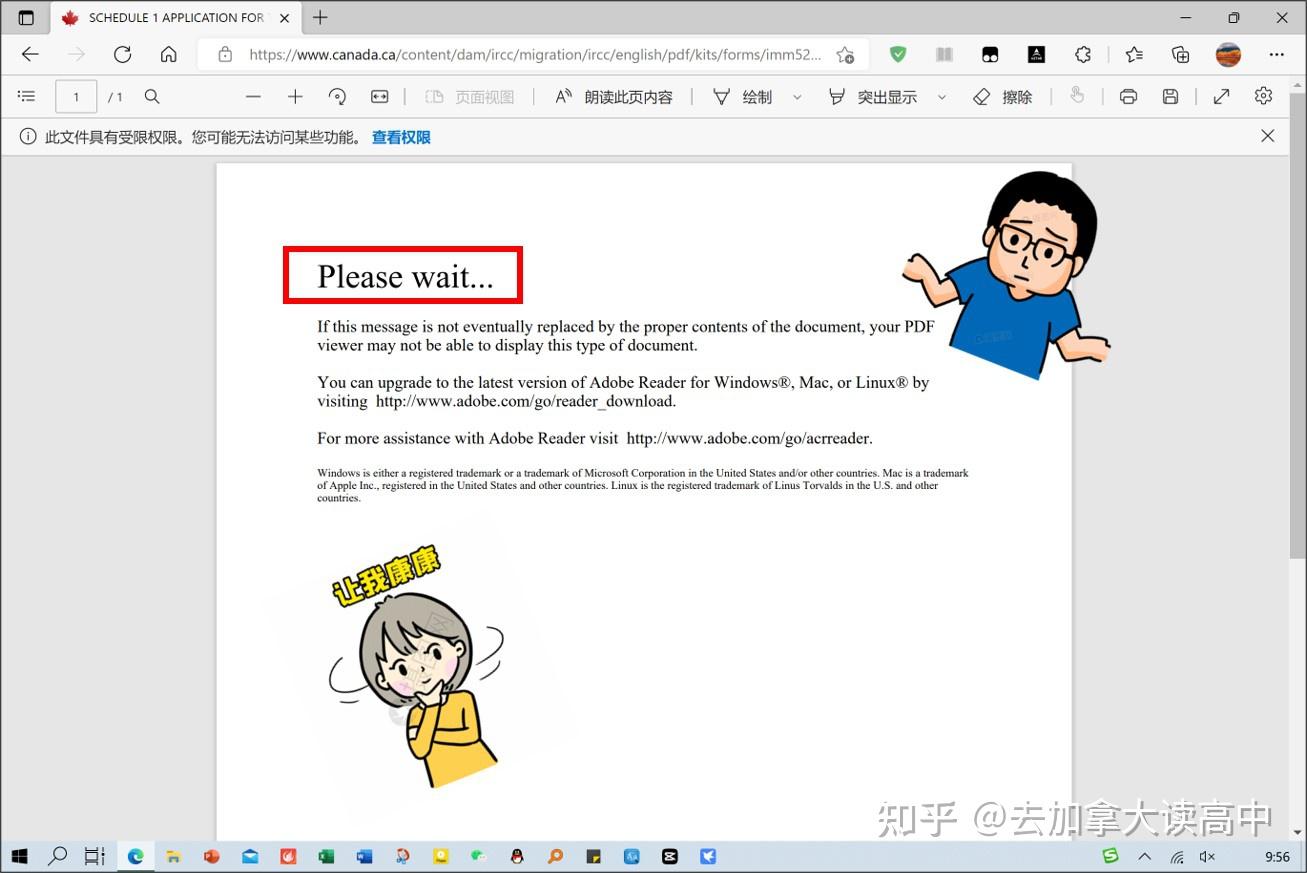Toggle the document contents panel
Screen dimensions: 1307x873
(x=26, y=96)
